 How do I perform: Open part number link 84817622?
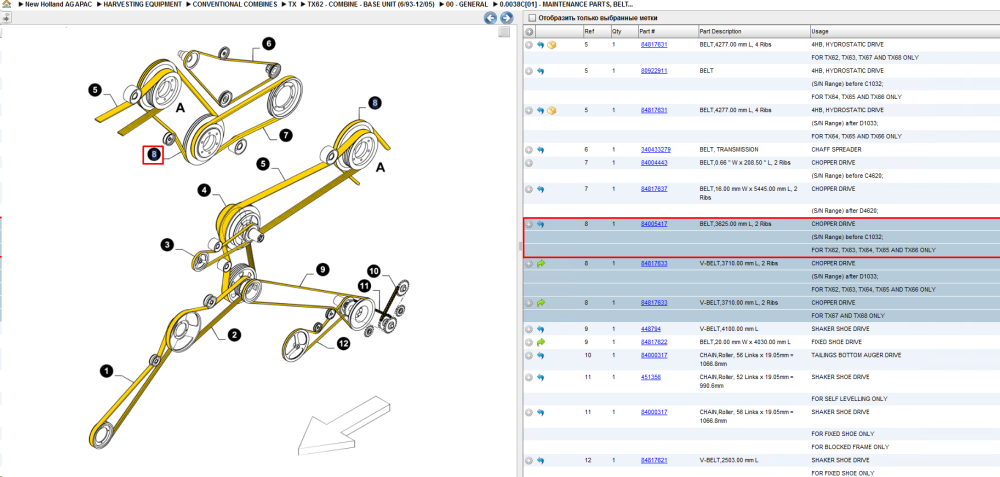(654, 342)
